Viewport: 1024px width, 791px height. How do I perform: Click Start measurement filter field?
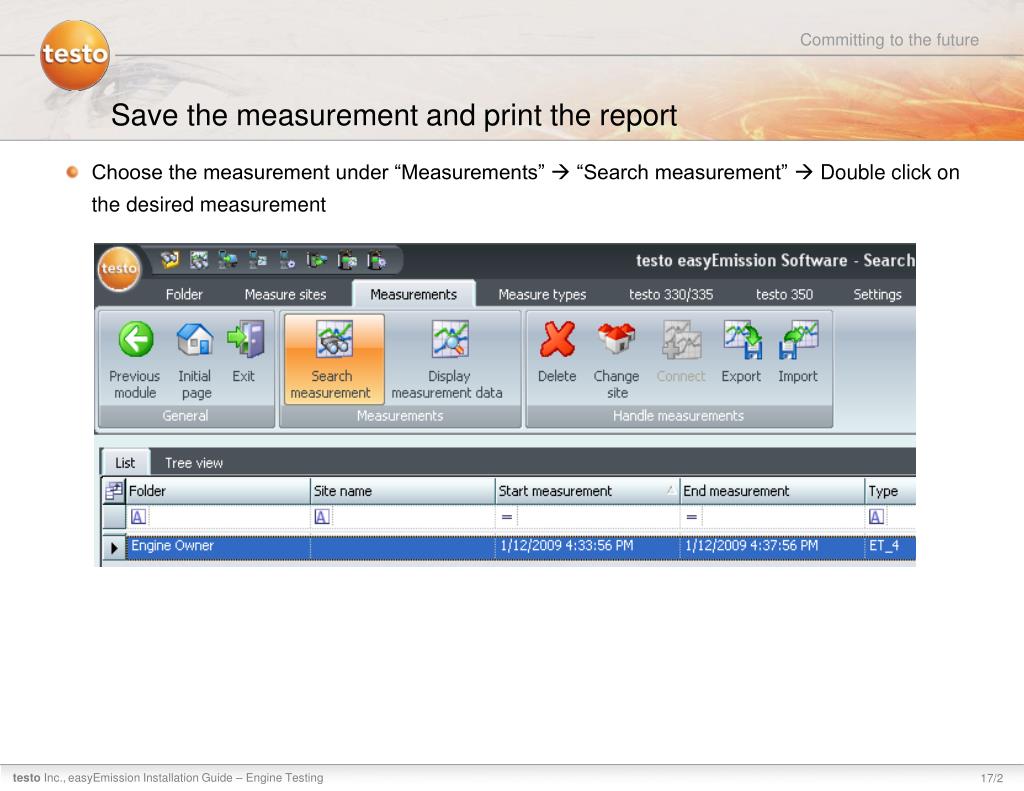[x=598, y=517]
